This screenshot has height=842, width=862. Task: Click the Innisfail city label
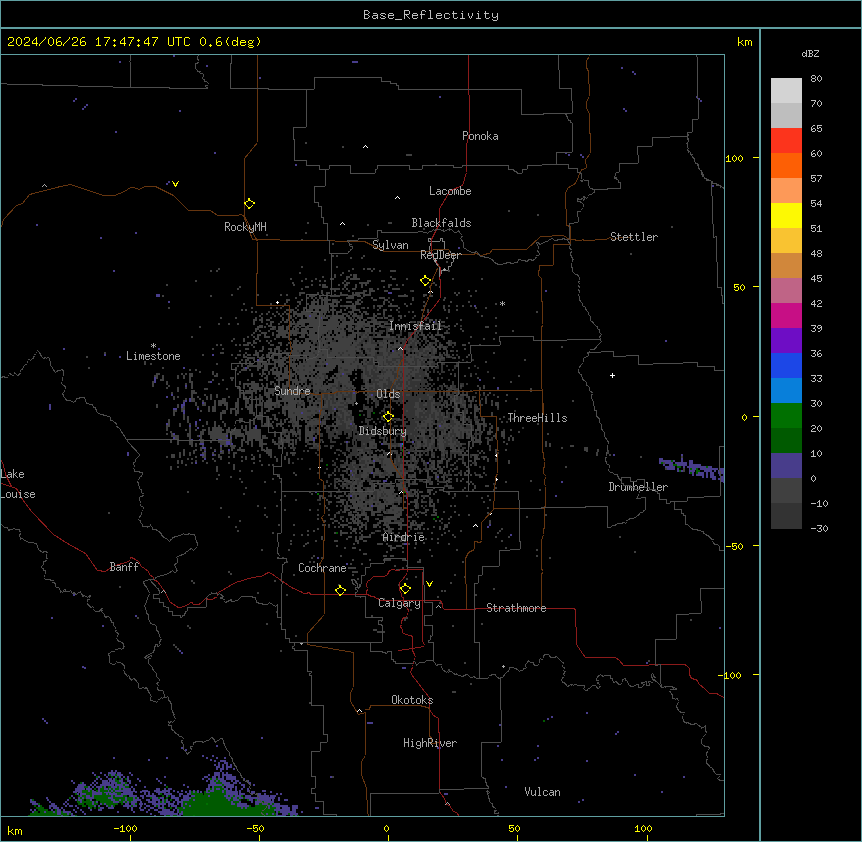pos(415,326)
